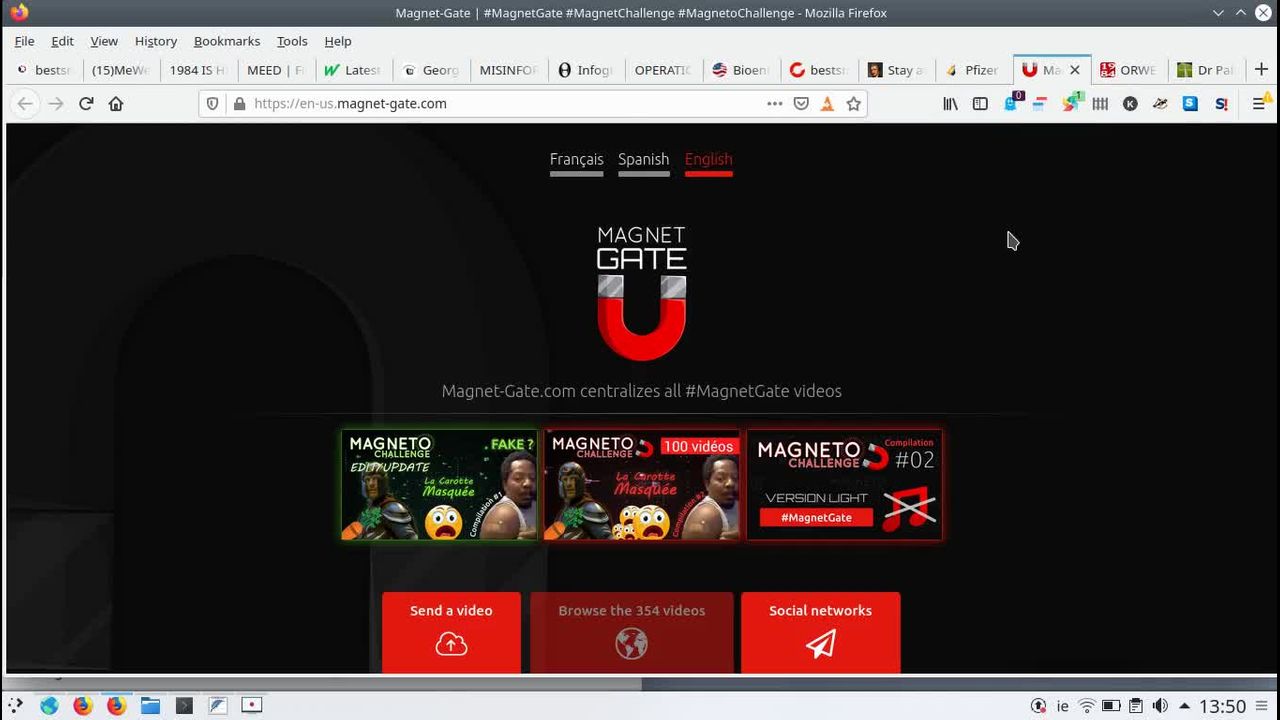Show hidden system tray icons arrow

(x=1184, y=706)
